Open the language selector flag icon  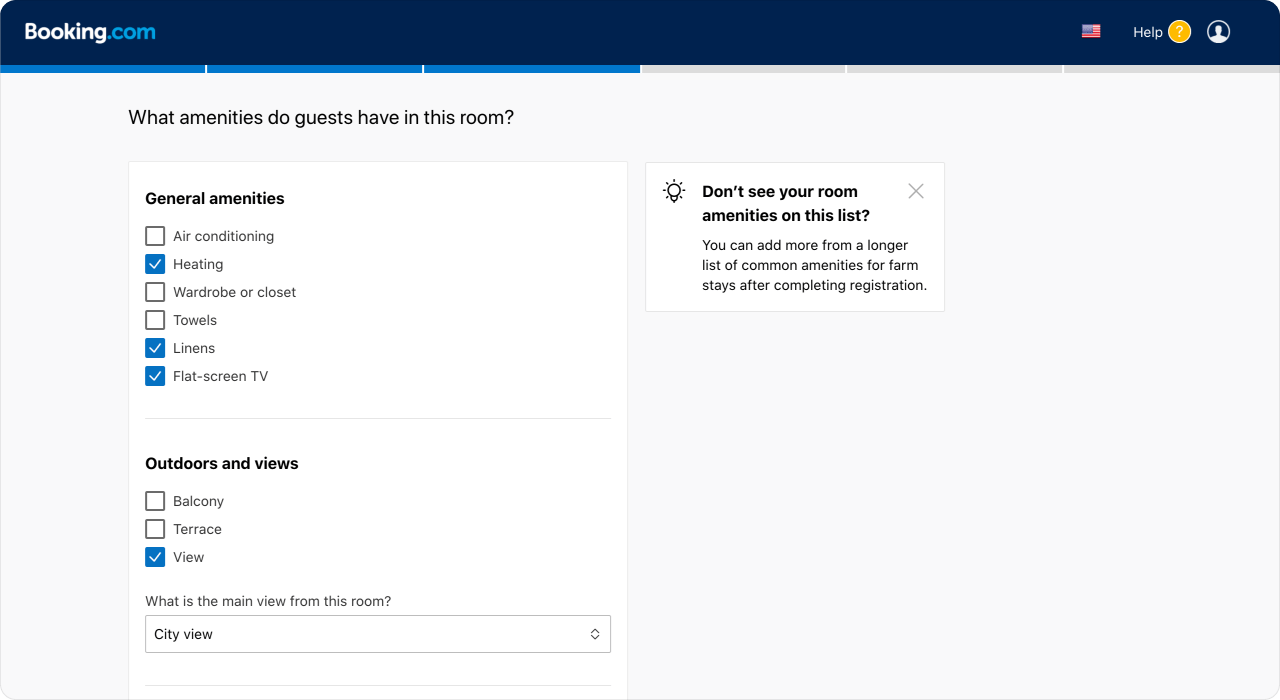click(1091, 31)
